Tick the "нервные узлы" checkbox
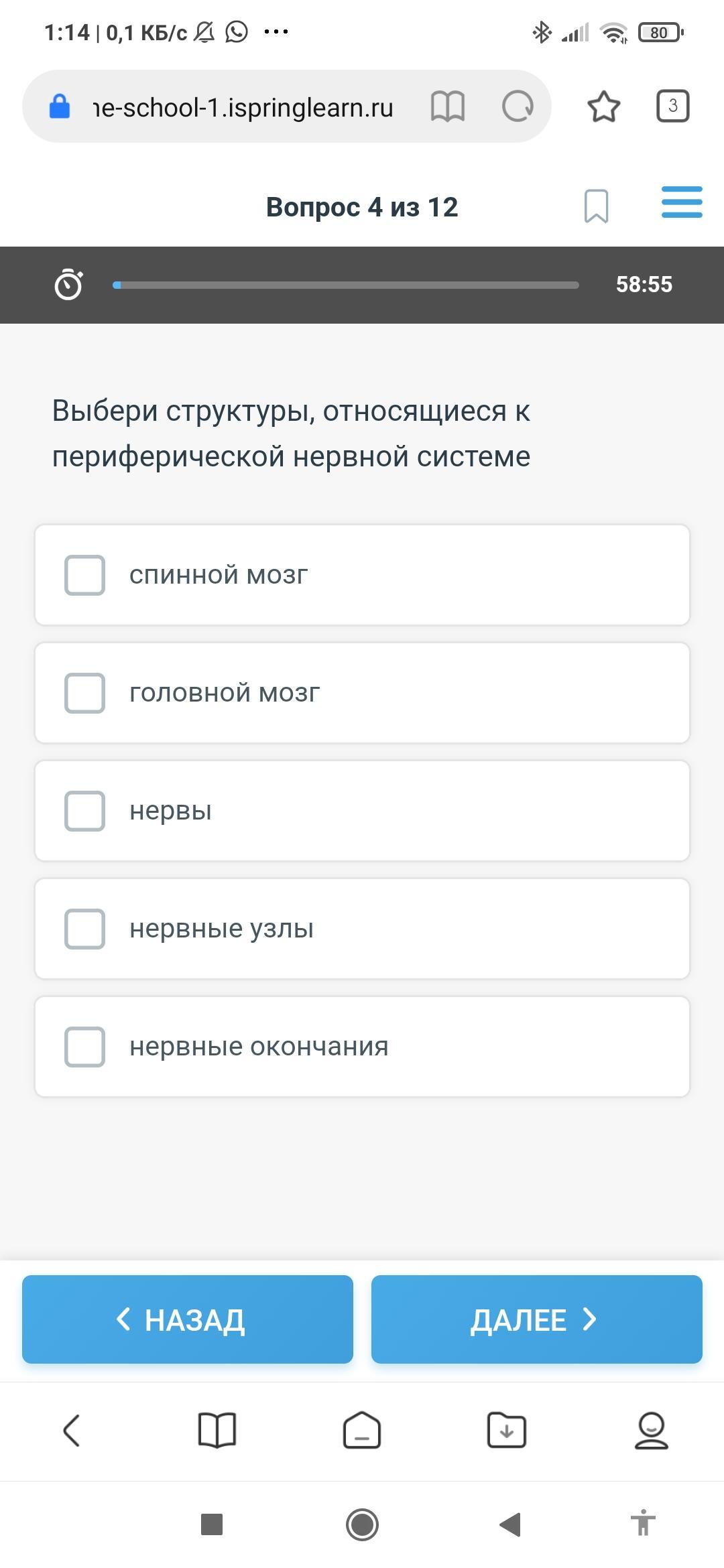Image resolution: width=724 pixels, height=1568 pixels. pyautogui.click(x=84, y=929)
